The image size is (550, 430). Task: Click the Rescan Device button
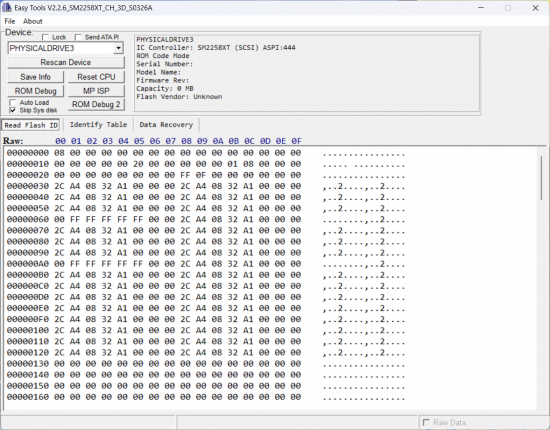pos(66,62)
